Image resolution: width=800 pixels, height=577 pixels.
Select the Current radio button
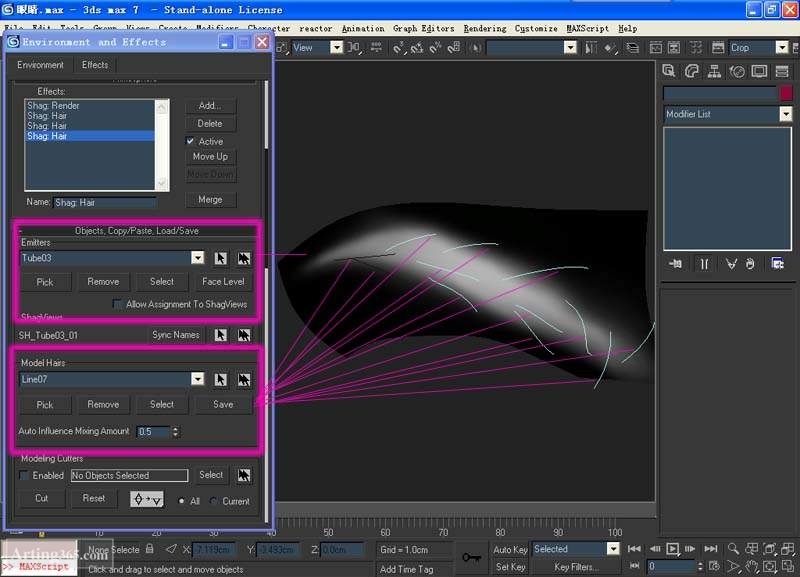[x=214, y=501]
